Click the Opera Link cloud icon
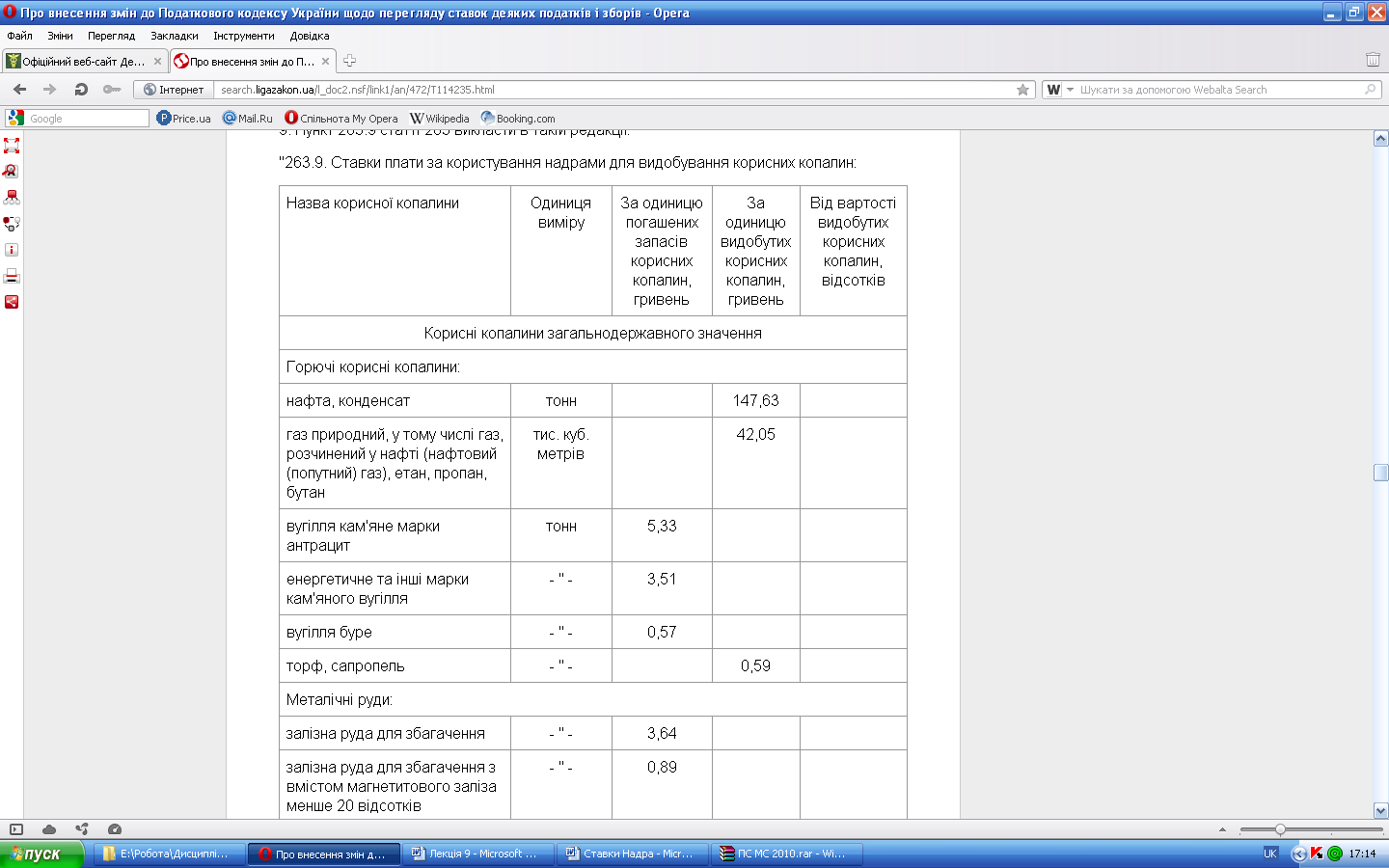The width and height of the screenshot is (1389, 868). (49, 829)
